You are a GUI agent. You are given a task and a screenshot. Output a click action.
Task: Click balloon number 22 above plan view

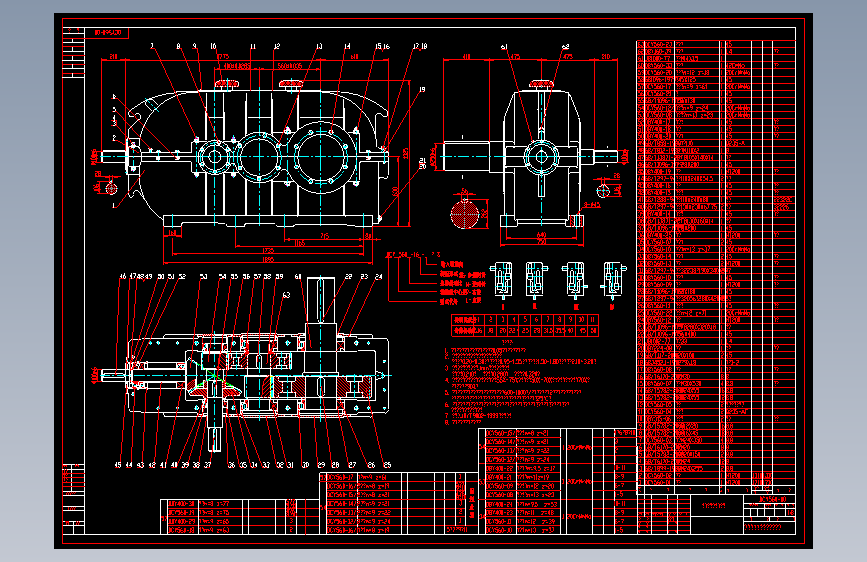pos(348,276)
